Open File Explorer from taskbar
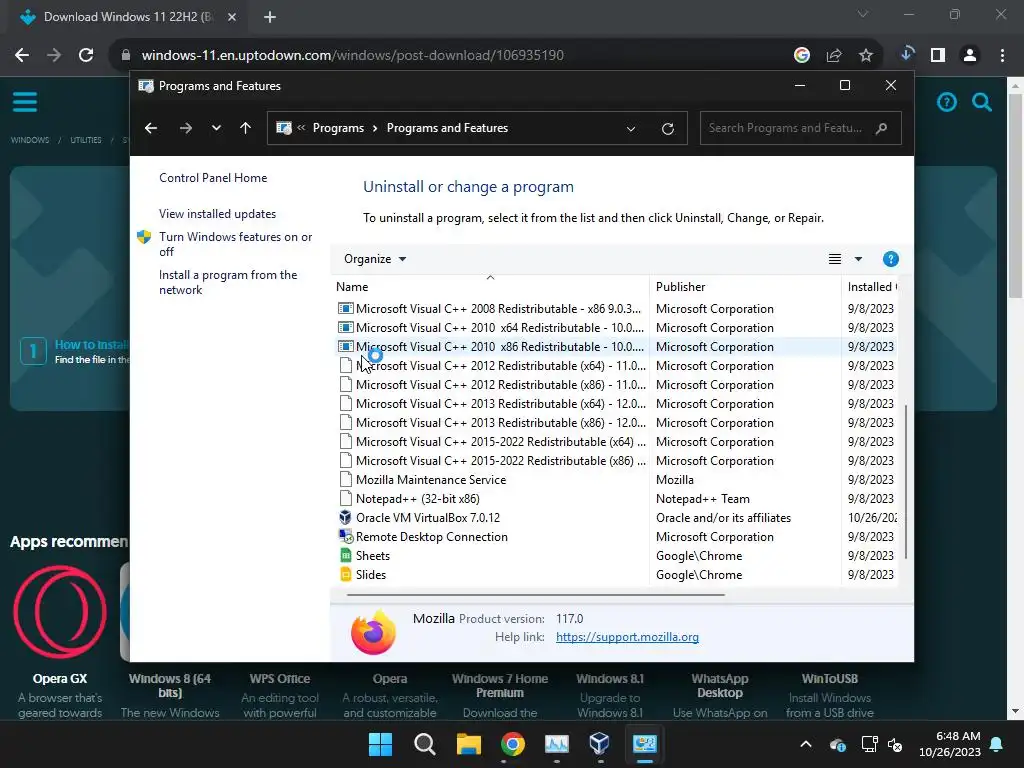 [468, 744]
